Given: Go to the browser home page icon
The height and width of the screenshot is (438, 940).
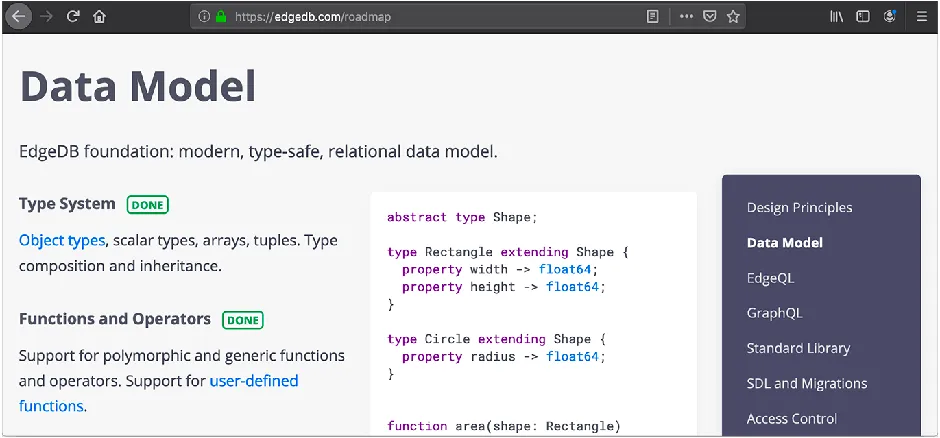Looking at the screenshot, I should (x=100, y=17).
